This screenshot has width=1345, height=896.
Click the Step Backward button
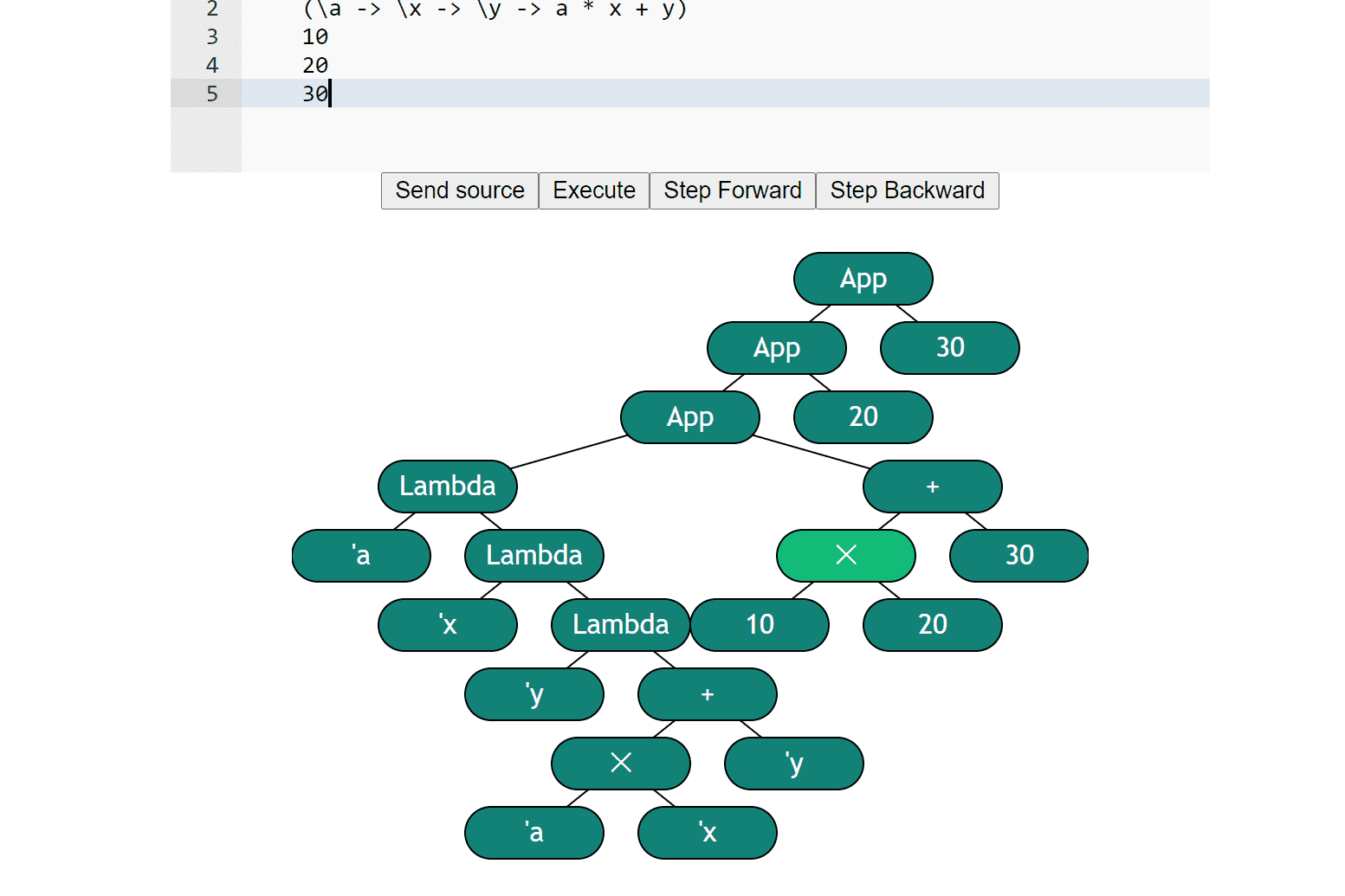pos(907,190)
